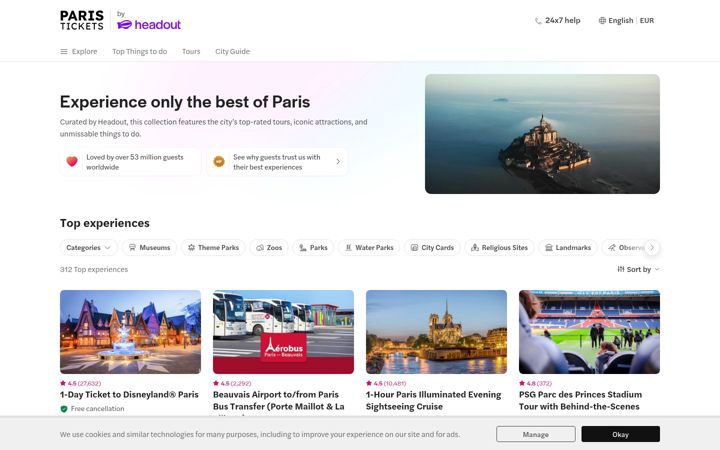Click the yellow trust badge icon
Image resolution: width=720 pixels, height=450 pixels.
point(219,162)
